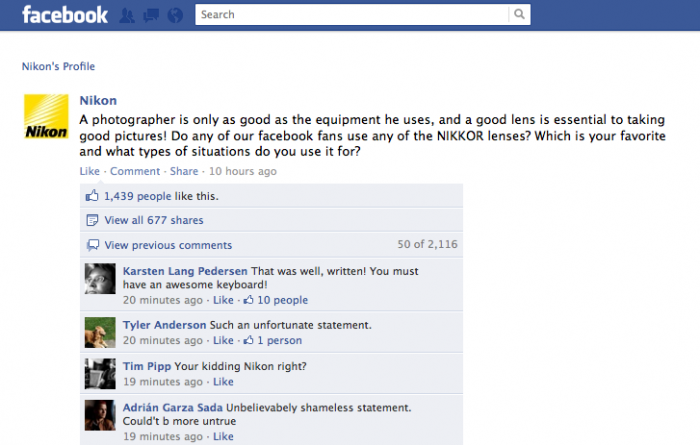Image resolution: width=700 pixels, height=445 pixels.
Task: Open friend requests icon in header
Action: click(127, 15)
